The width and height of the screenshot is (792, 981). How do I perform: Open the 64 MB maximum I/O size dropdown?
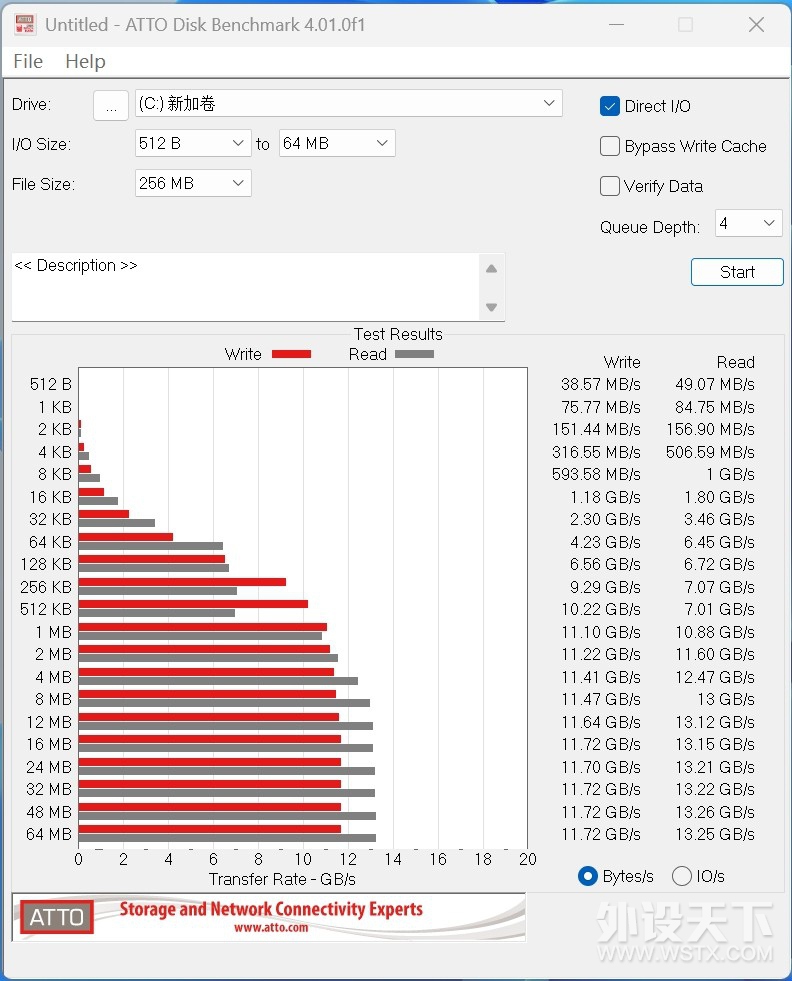click(337, 143)
